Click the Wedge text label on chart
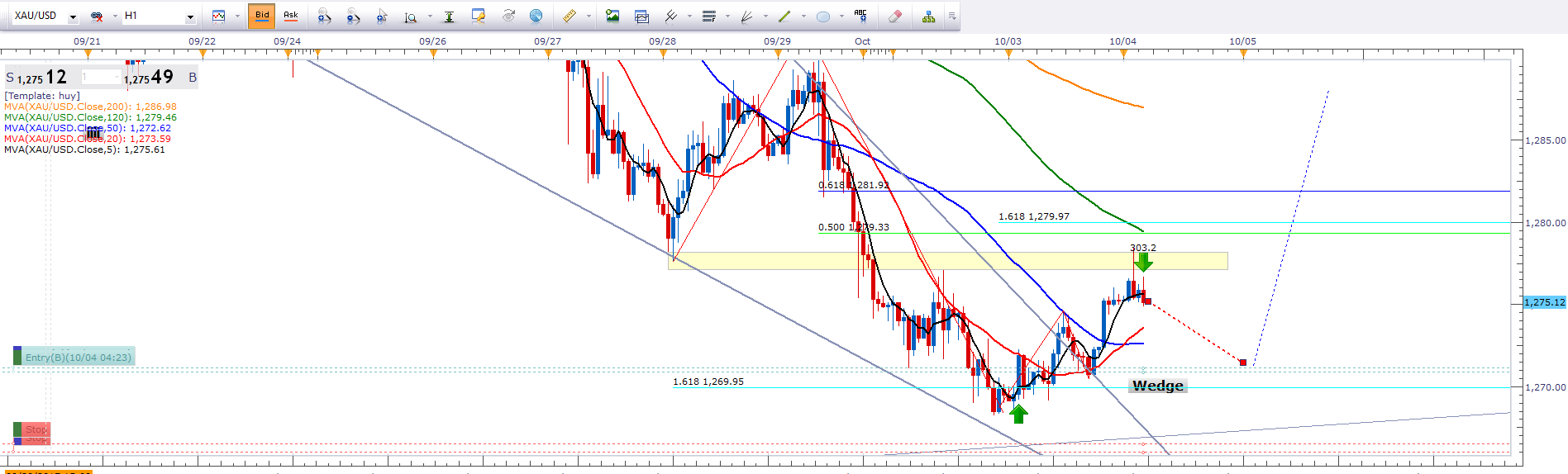The height and width of the screenshot is (474, 1568). (x=1157, y=386)
